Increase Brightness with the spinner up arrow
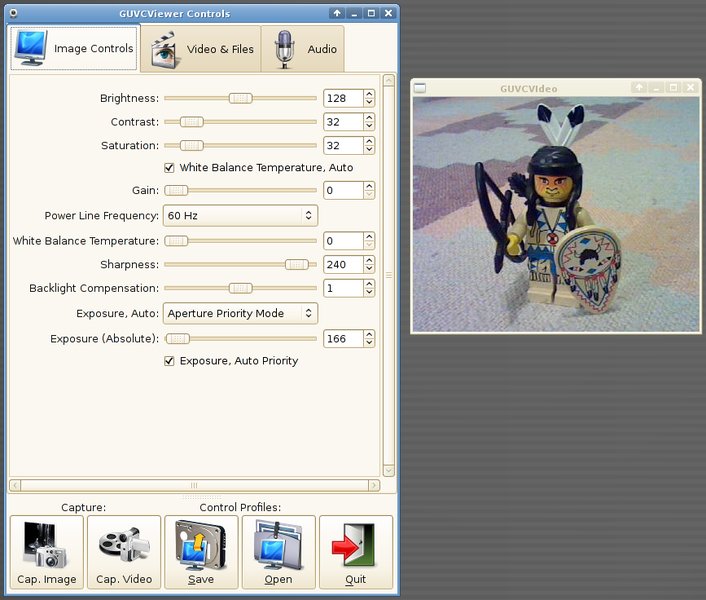 click(369, 94)
